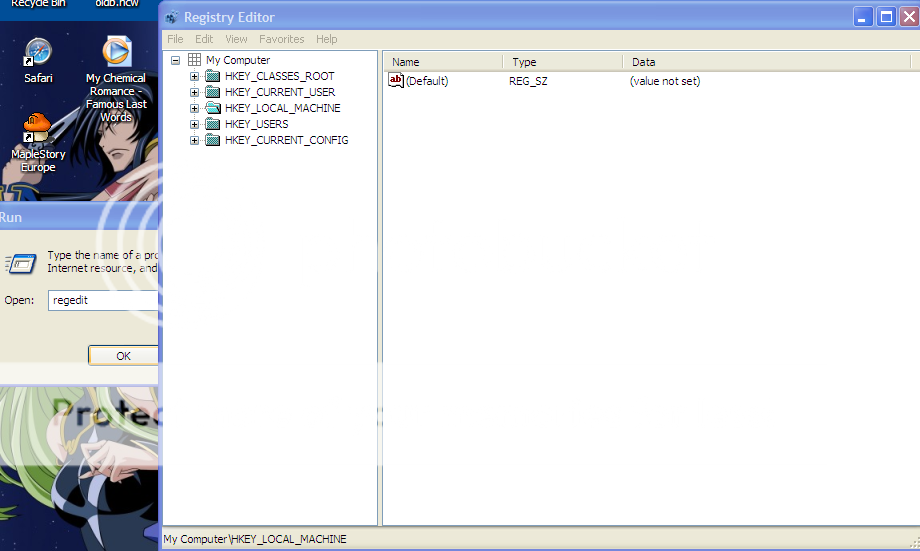
Task: Expand the HKEY_CLASSES_ROOT tree node
Action: click(195, 76)
